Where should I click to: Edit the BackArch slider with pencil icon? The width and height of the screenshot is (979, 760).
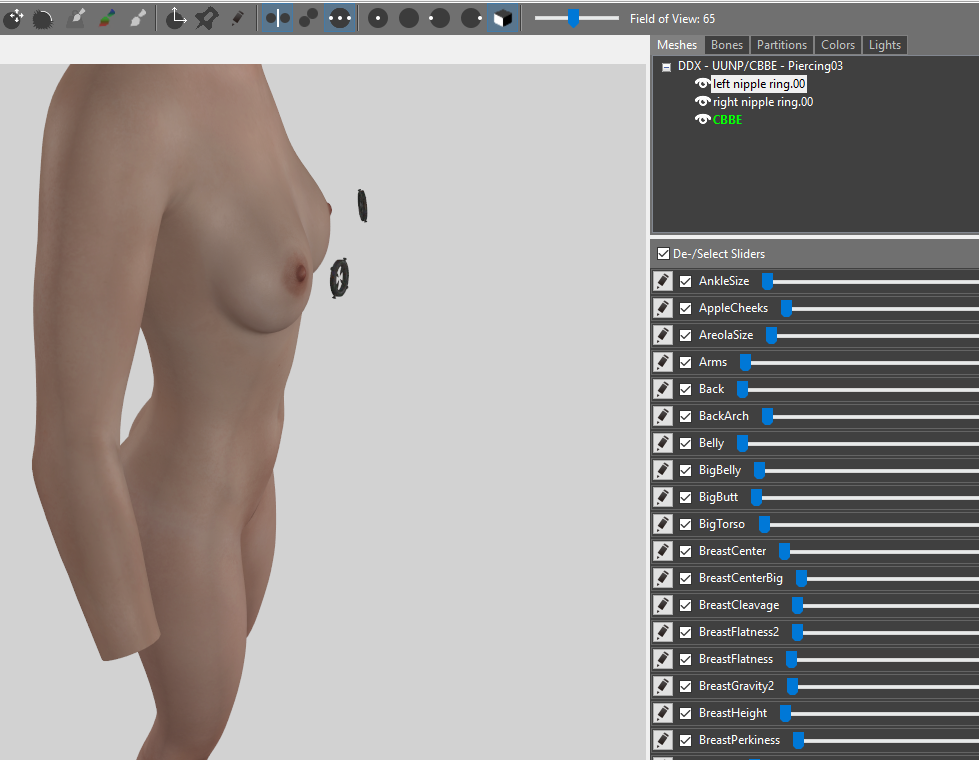663,416
